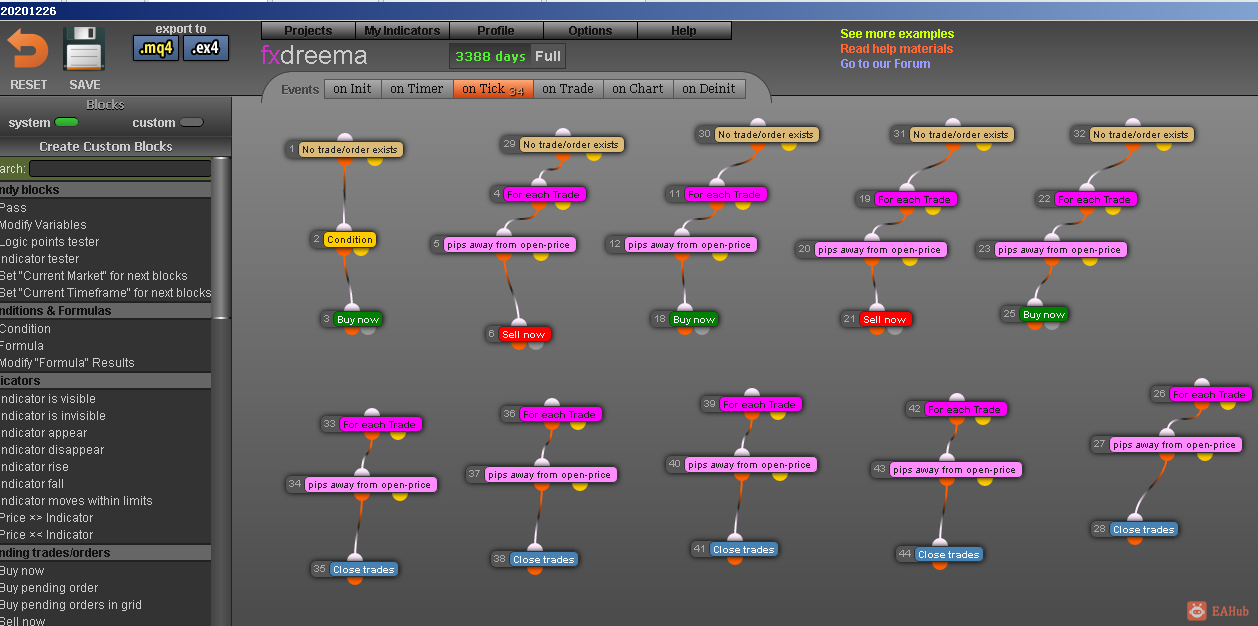The width and height of the screenshot is (1258, 626).
Task: Select the Close trades block number 35
Action: (x=364, y=569)
